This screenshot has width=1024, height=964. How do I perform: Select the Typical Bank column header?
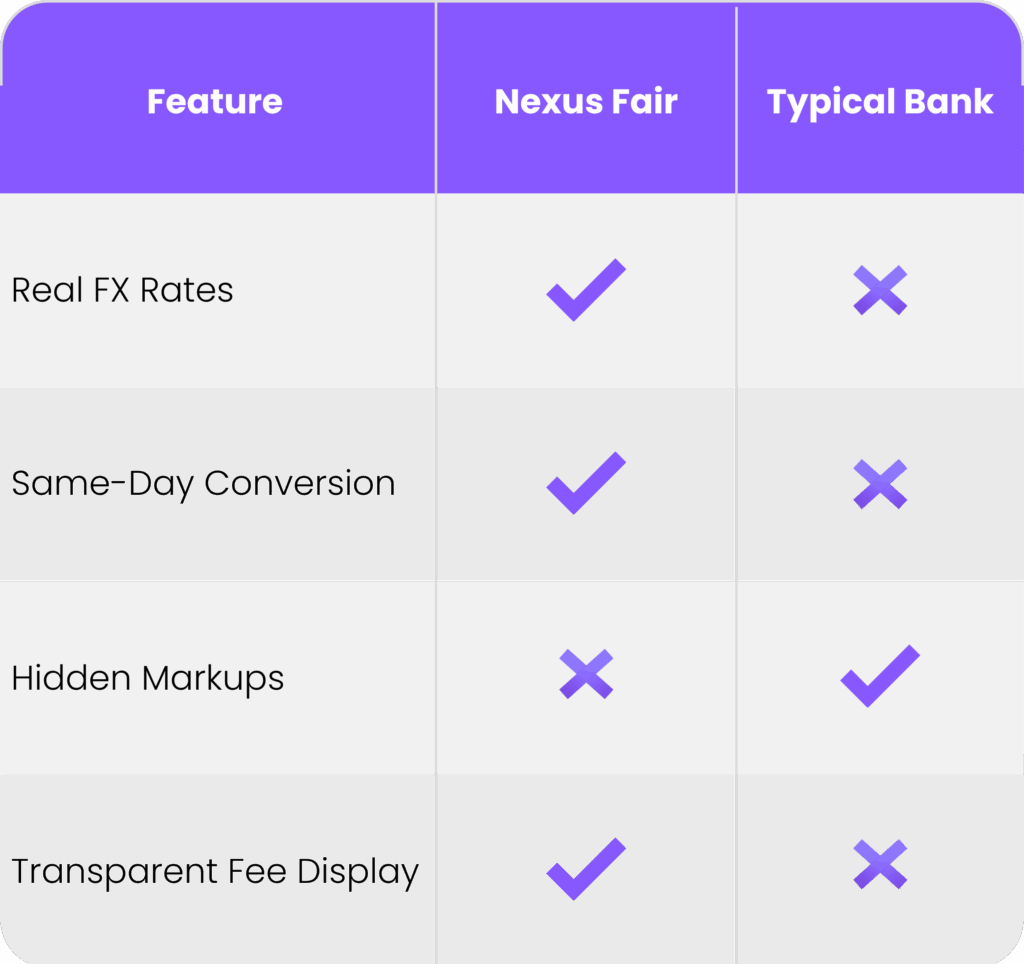(x=880, y=101)
